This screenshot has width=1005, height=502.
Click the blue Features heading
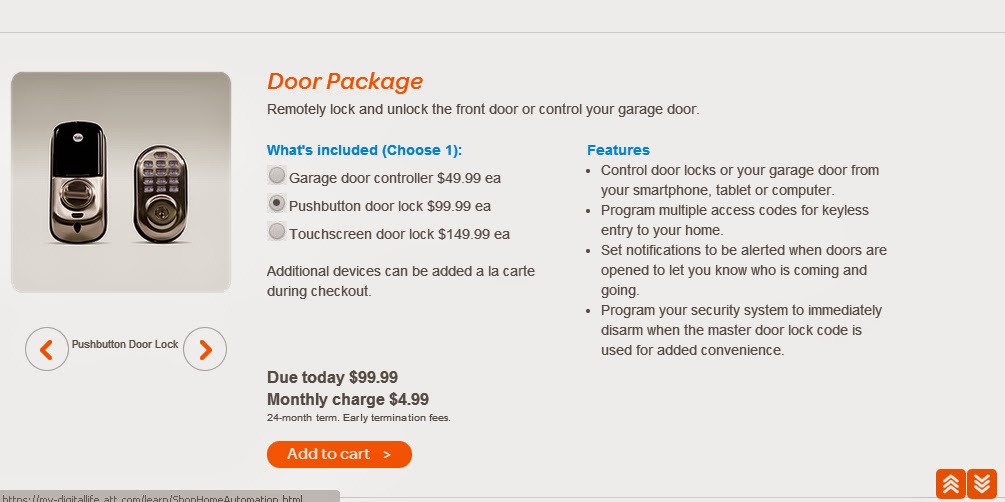pyautogui.click(x=618, y=150)
